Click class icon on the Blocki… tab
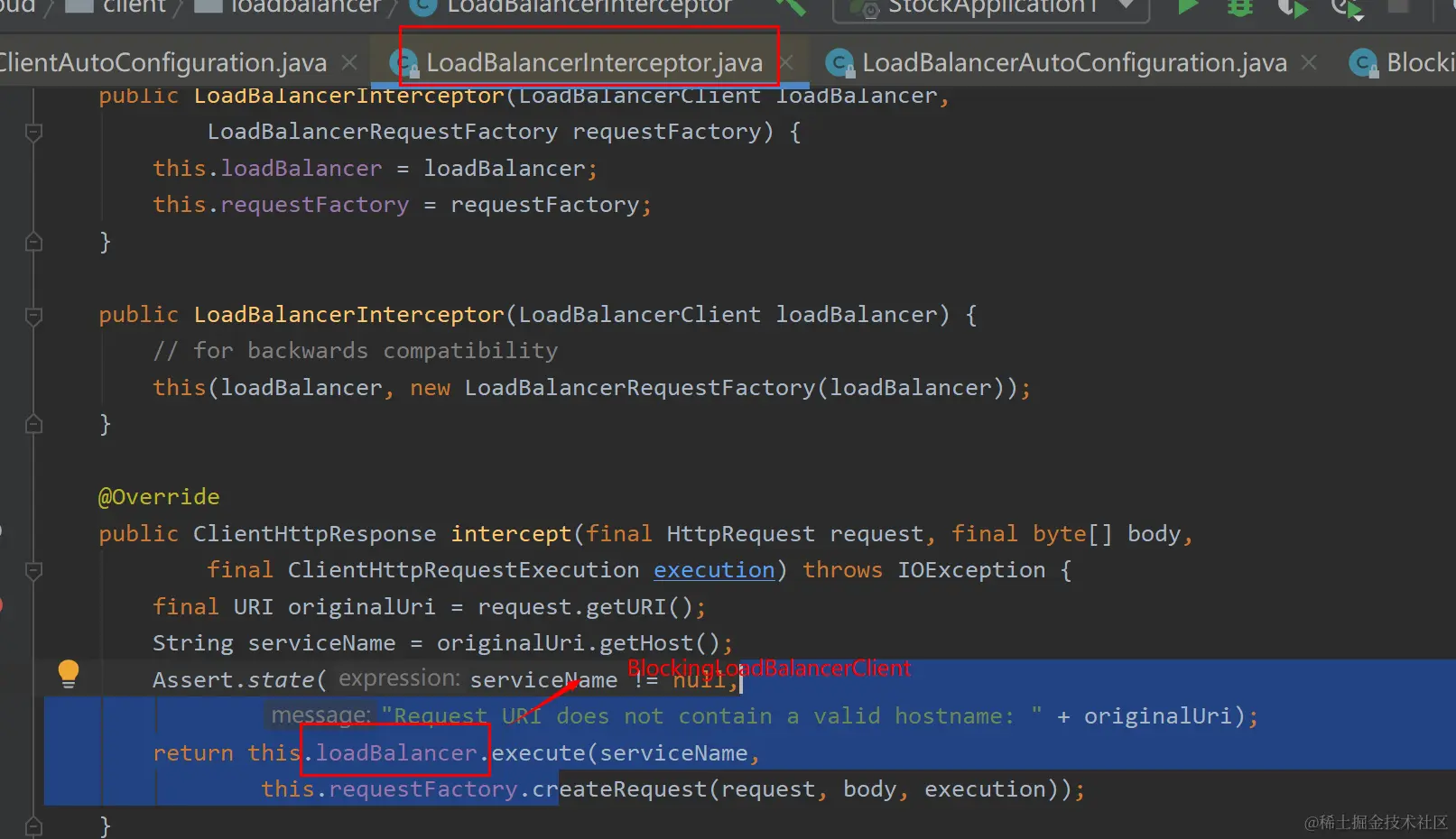This screenshot has height=839, width=1456. (x=1363, y=62)
